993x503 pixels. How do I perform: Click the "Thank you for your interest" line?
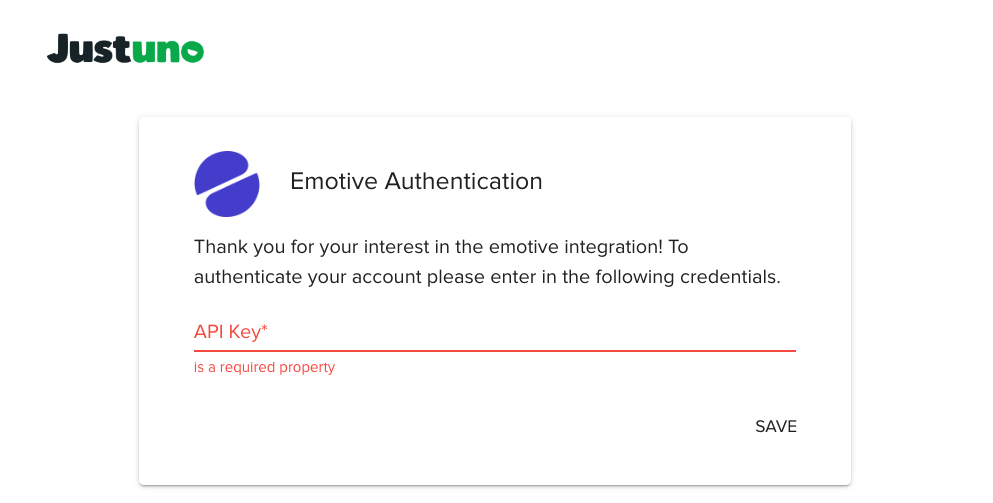(441, 247)
